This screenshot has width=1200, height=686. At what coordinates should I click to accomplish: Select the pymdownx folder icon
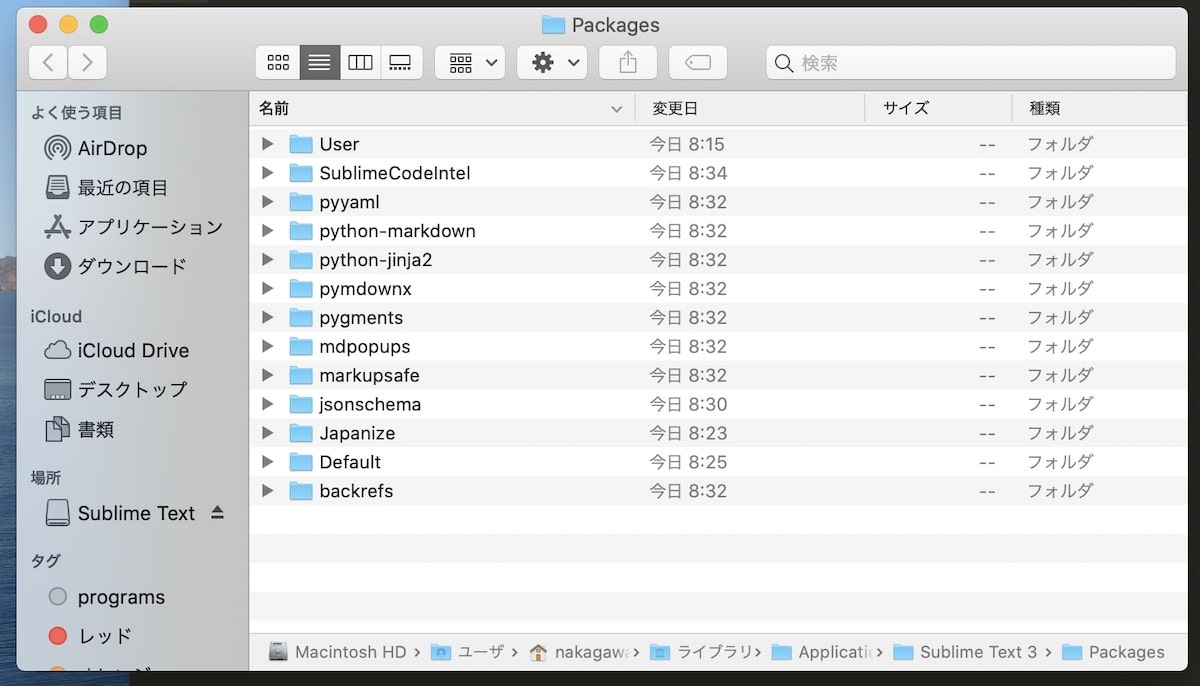[x=301, y=289]
